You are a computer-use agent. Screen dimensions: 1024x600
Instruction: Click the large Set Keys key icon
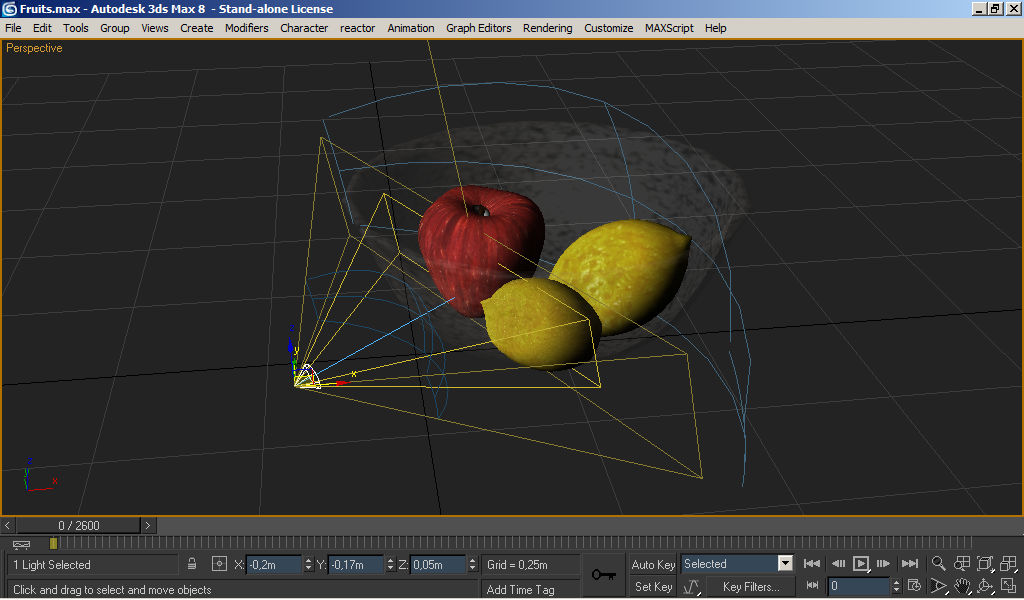pyautogui.click(x=603, y=575)
